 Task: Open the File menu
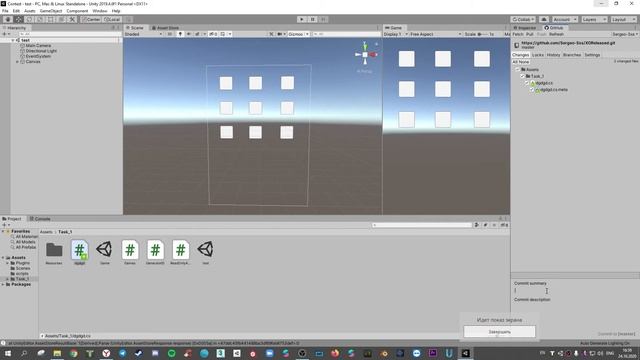5,11
